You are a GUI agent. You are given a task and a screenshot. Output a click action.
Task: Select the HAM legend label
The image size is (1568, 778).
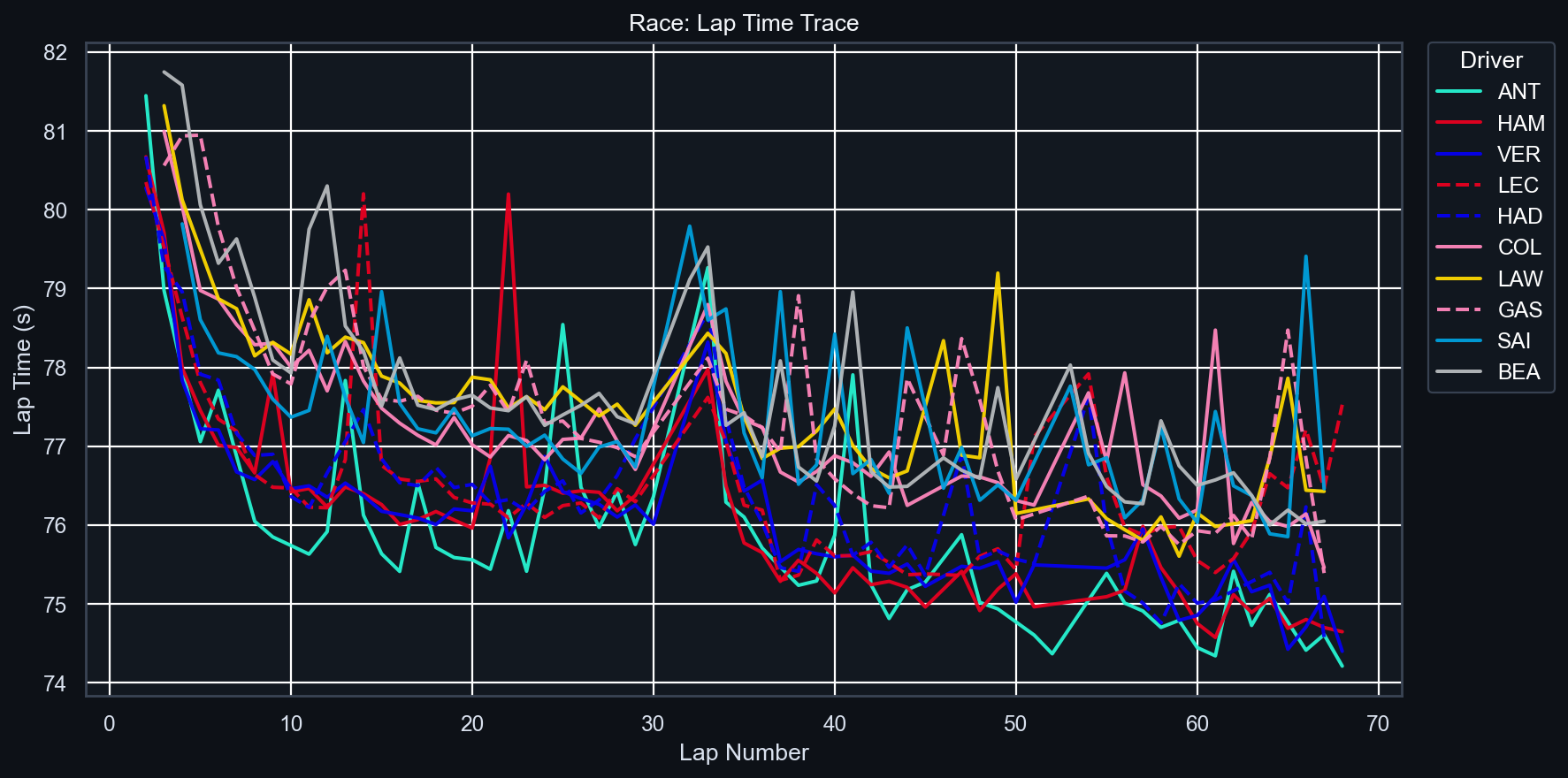[x=1521, y=123]
